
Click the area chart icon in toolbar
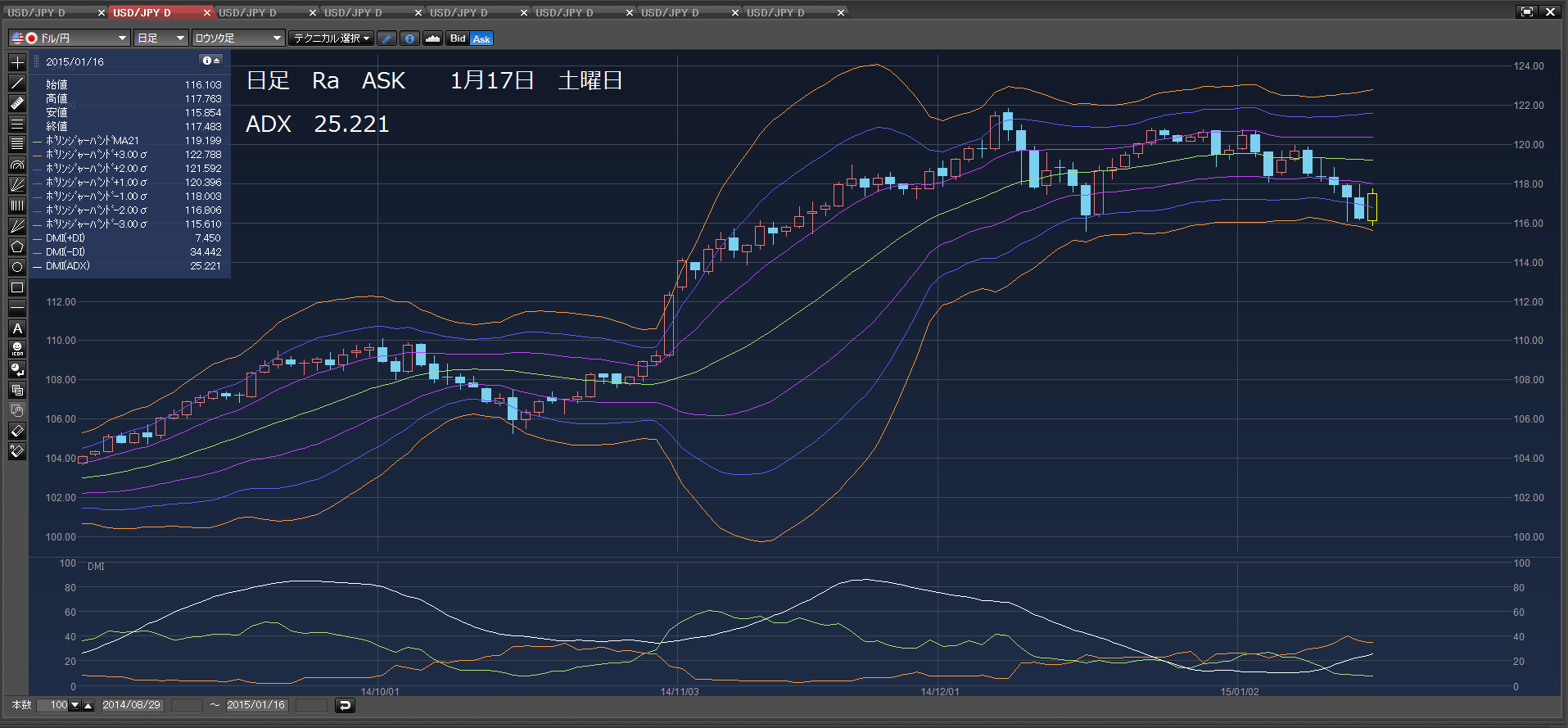[432, 38]
